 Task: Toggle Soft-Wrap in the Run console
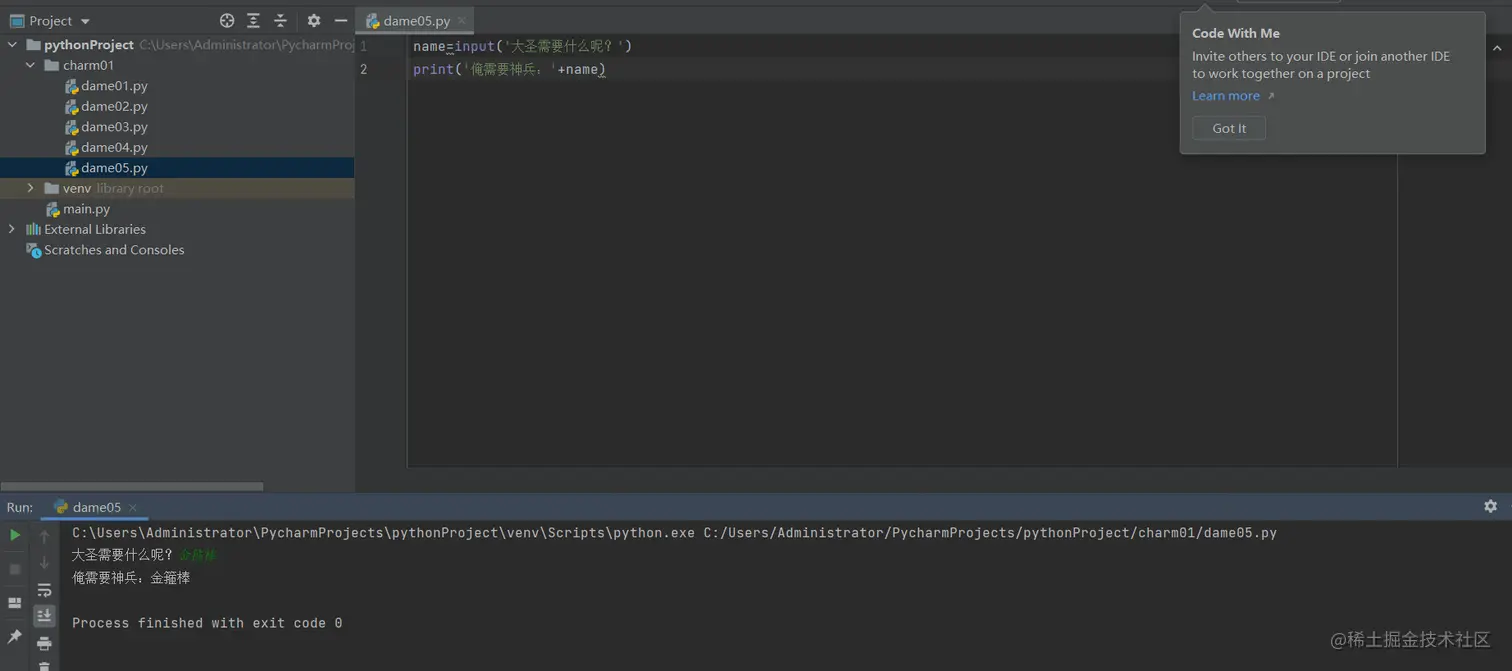44,590
